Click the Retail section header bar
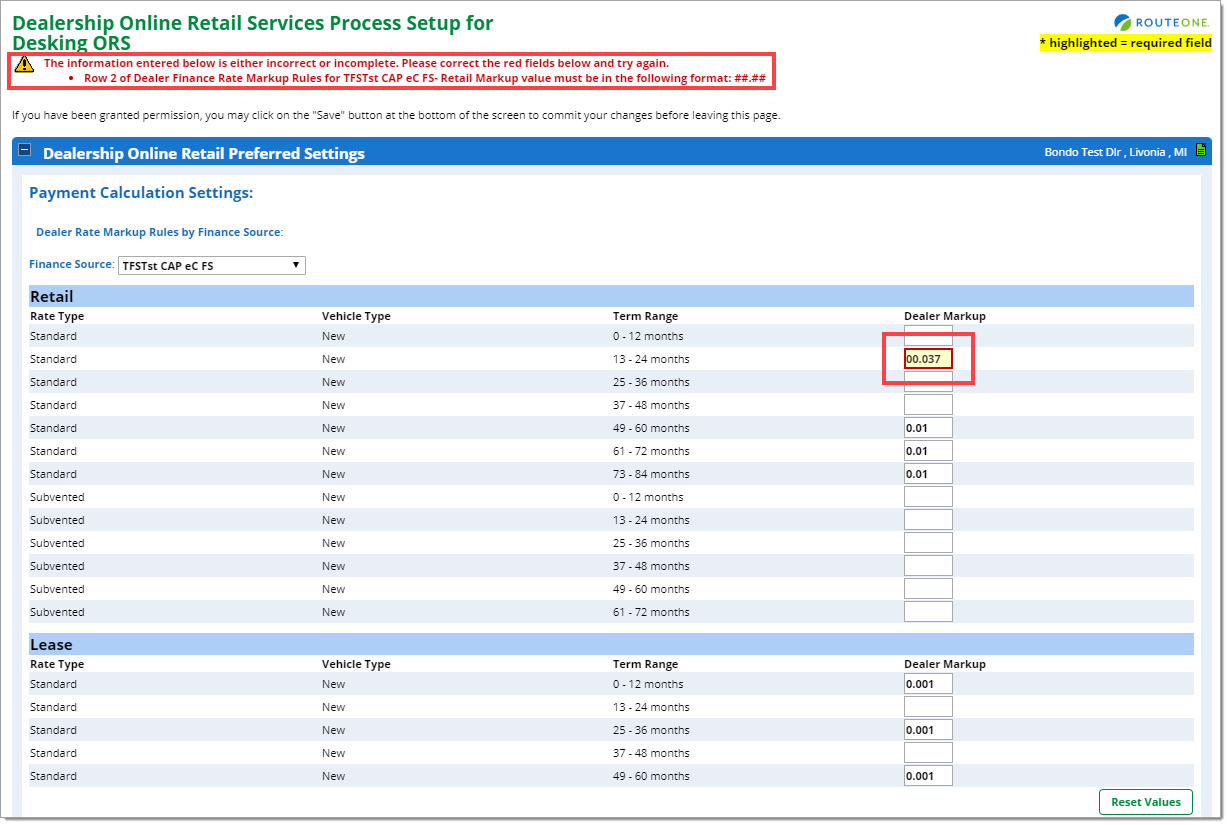Image resolution: width=1228 pixels, height=825 pixels. point(610,296)
